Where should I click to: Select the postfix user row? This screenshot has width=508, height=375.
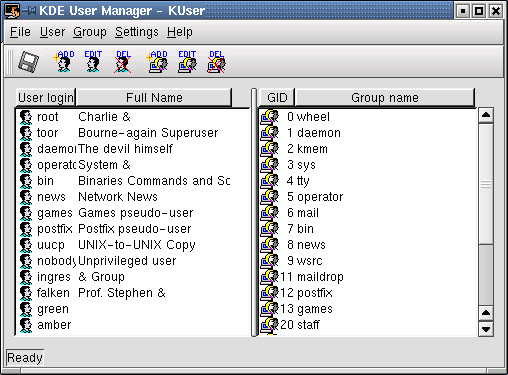tap(133, 229)
